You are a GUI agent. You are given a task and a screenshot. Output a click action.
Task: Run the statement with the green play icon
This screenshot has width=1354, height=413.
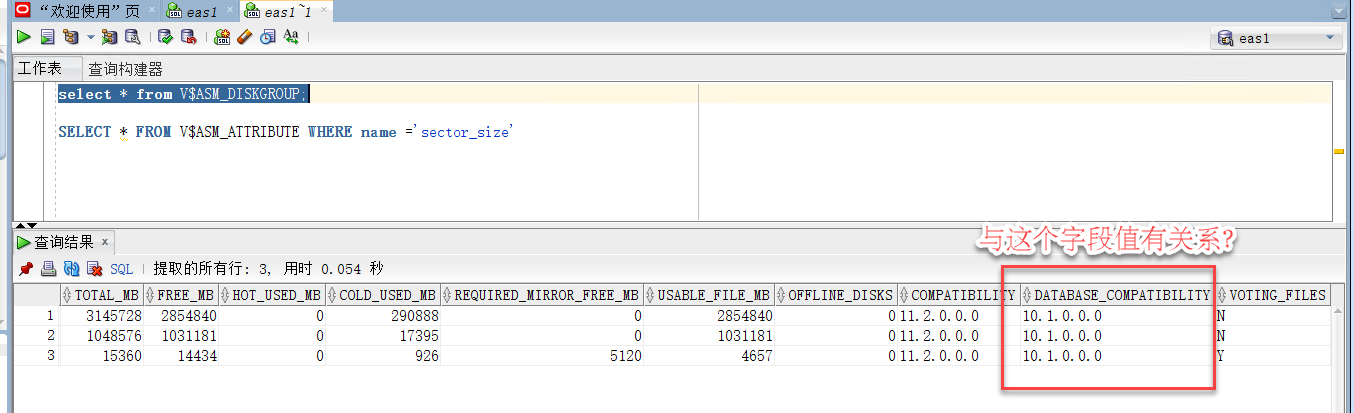pos(24,37)
